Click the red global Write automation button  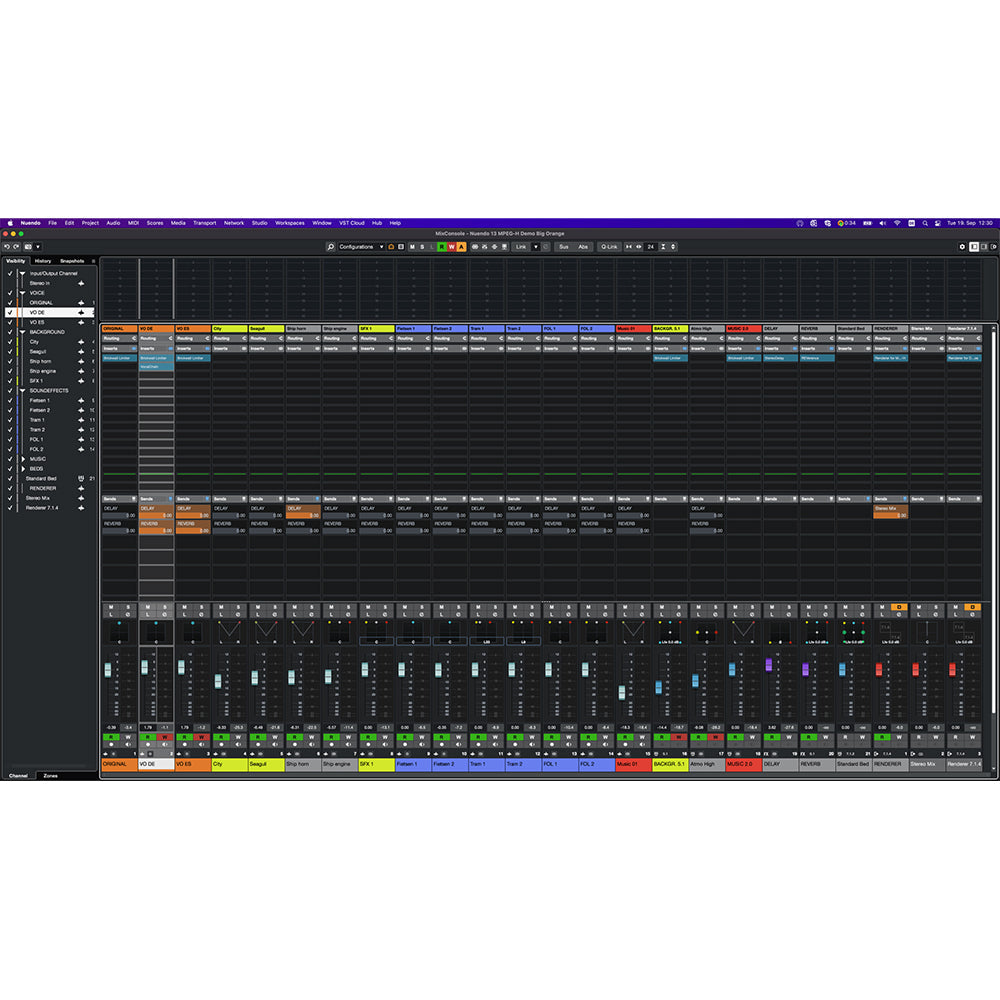pyautogui.click(x=452, y=247)
